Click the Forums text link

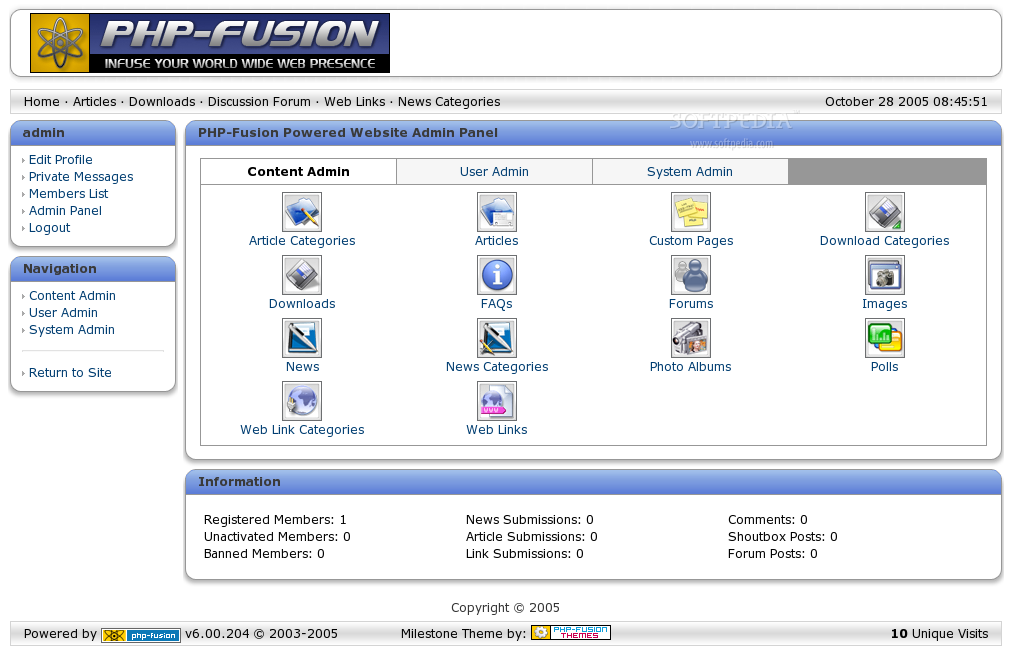click(x=691, y=304)
